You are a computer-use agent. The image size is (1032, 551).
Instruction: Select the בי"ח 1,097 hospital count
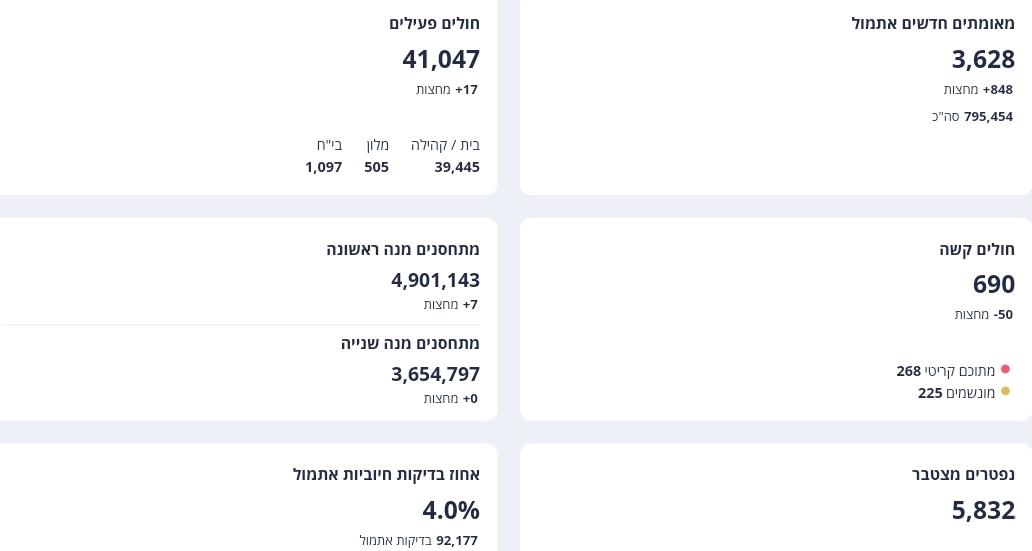[324, 156]
